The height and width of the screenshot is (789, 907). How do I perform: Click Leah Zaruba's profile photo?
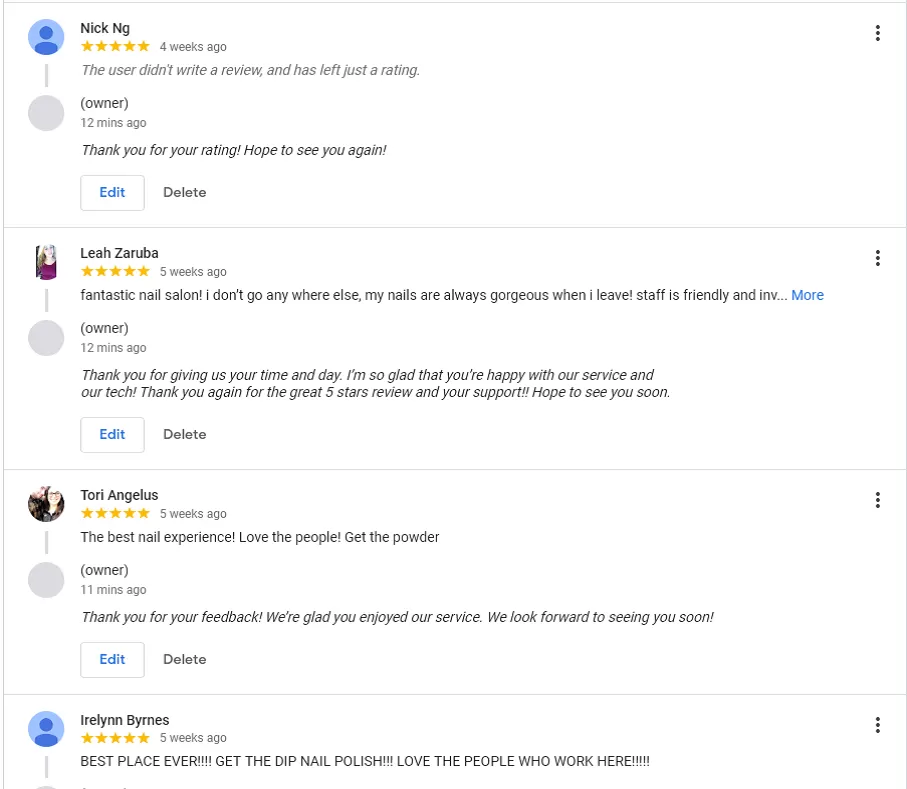tap(46, 262)
